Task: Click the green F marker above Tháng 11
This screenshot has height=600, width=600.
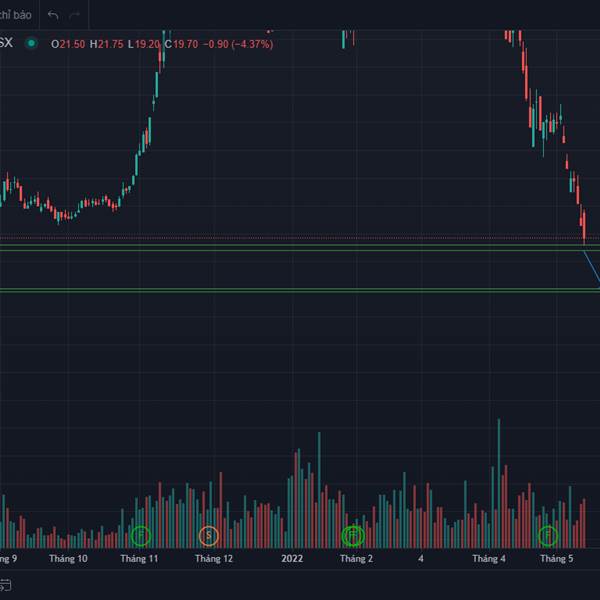Action: pyautogui.click(x=141, y=535)
